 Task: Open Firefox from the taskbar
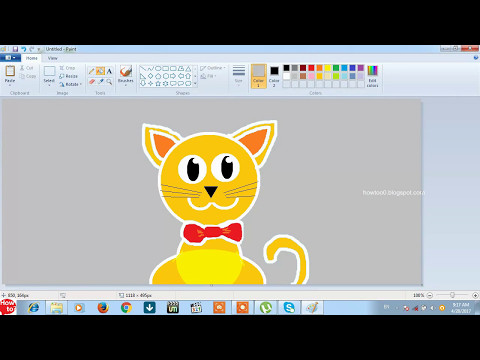(103, 307)
